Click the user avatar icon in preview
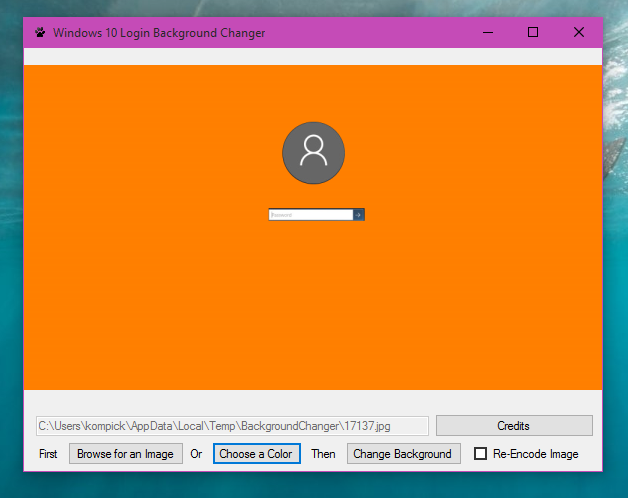Screen dimensions: 628x498 pos(314,153)
